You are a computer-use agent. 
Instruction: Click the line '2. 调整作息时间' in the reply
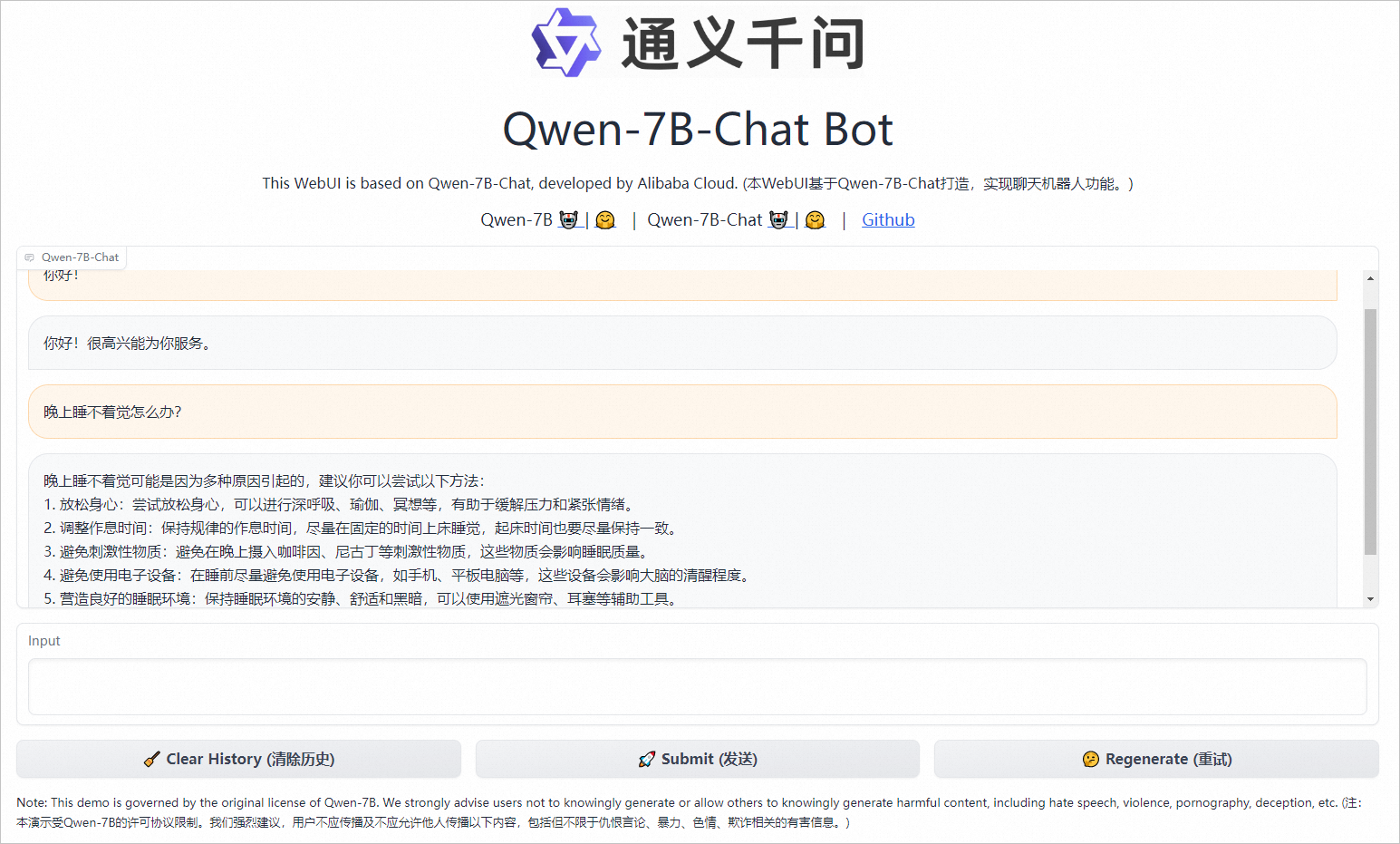pyautogui.click(x=362, y=528)
